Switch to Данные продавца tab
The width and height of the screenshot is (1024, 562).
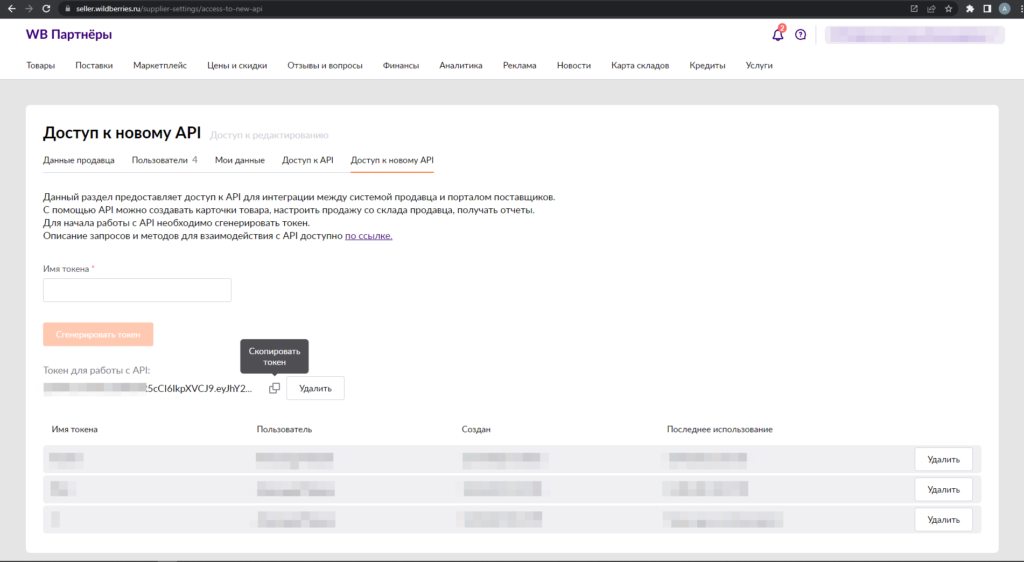(x=78, y=160)
